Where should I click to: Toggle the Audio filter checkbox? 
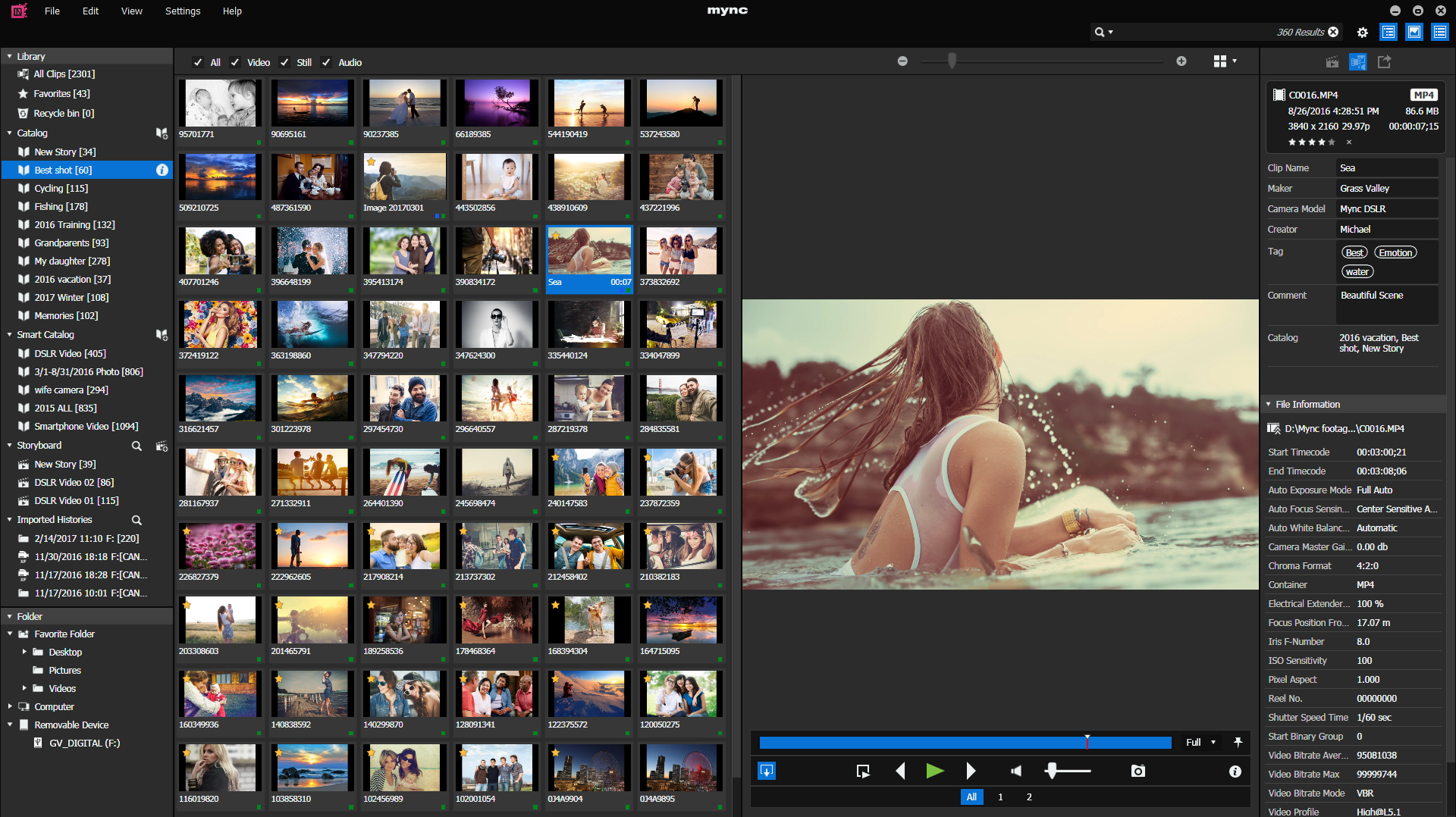pos(326,62)
